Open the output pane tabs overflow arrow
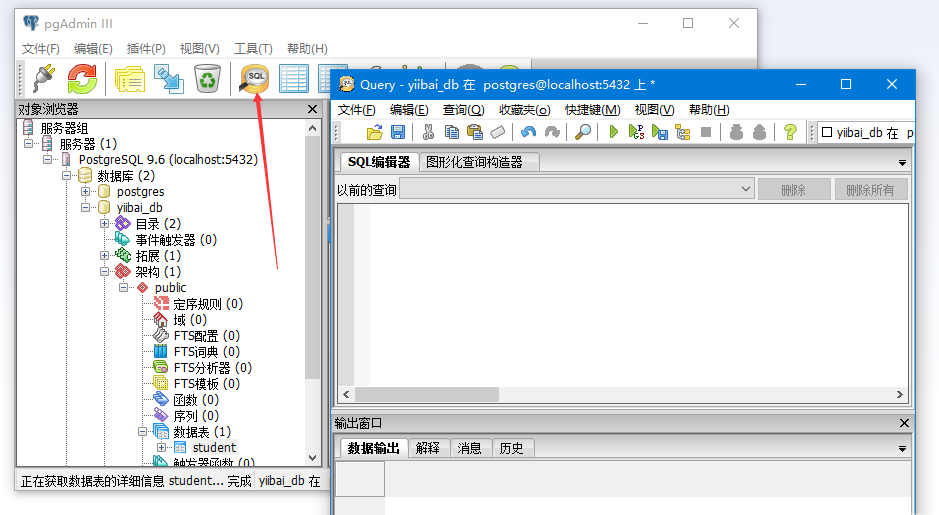 tap(902, 449)
